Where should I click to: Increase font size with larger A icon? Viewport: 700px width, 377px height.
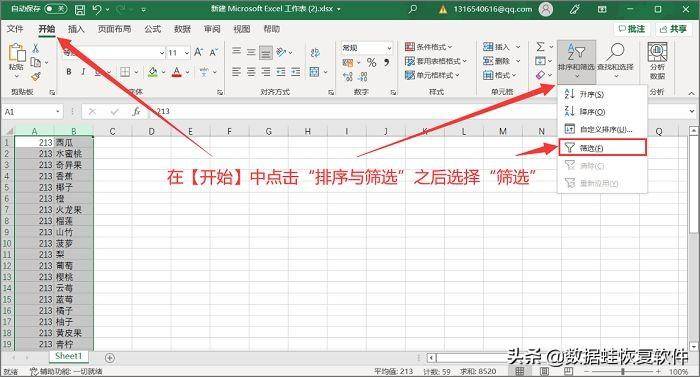tap(199, 52)
